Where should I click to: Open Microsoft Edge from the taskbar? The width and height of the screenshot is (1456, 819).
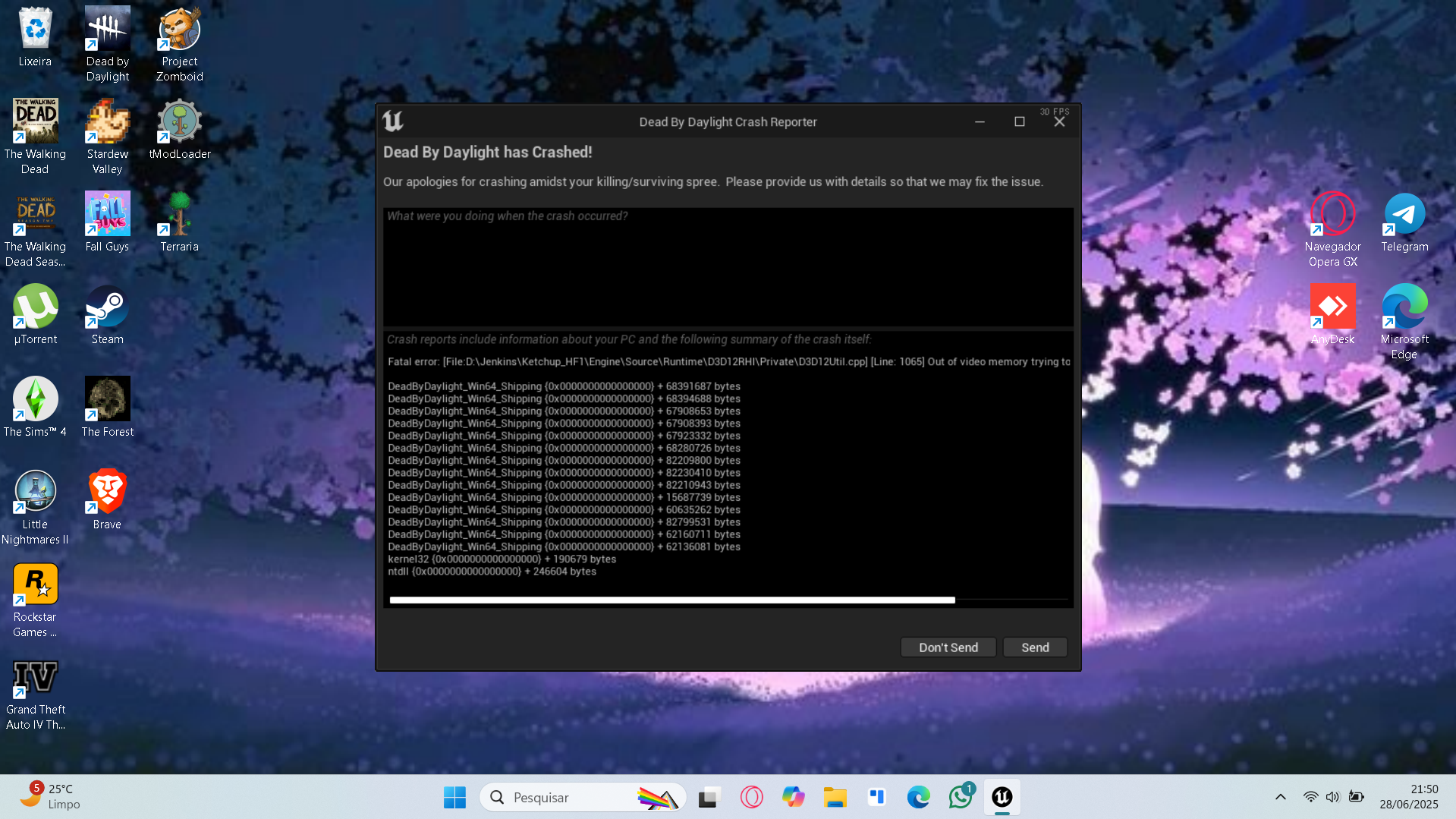[x=918, y=797]
